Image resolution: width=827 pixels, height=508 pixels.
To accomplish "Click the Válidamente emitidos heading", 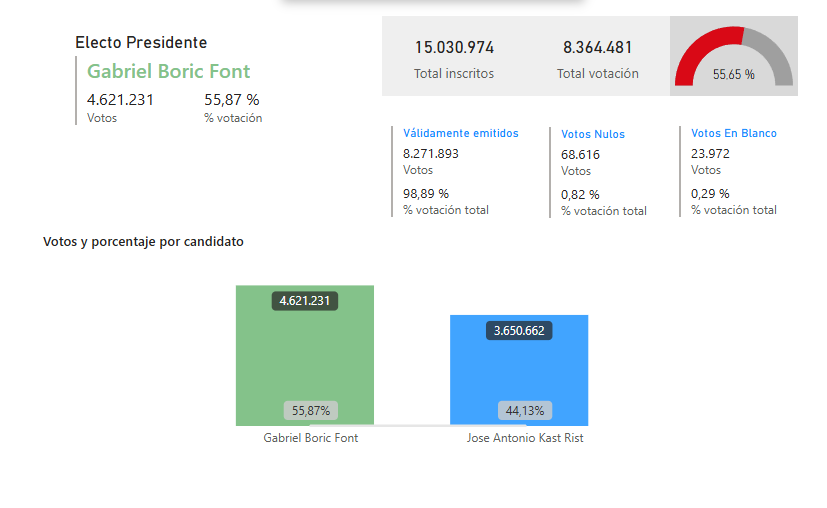I will 461,133.
